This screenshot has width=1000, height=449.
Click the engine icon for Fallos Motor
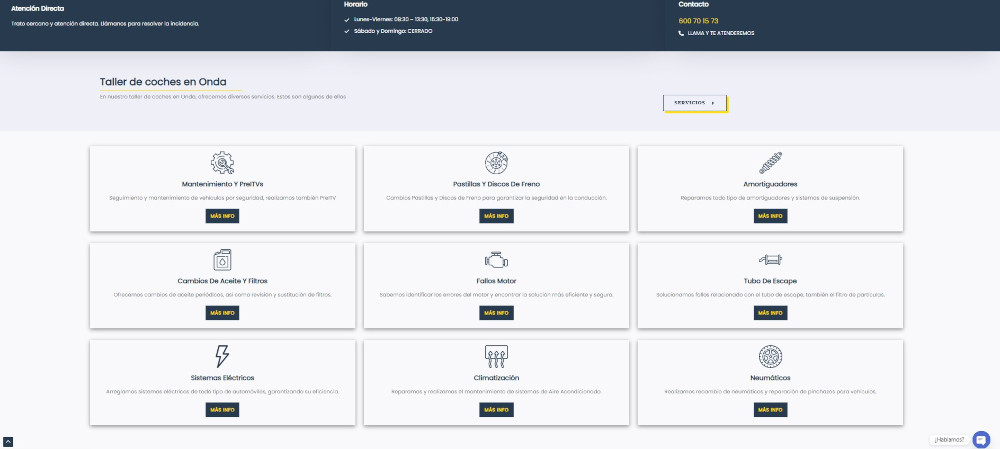[x=496, y=260]
